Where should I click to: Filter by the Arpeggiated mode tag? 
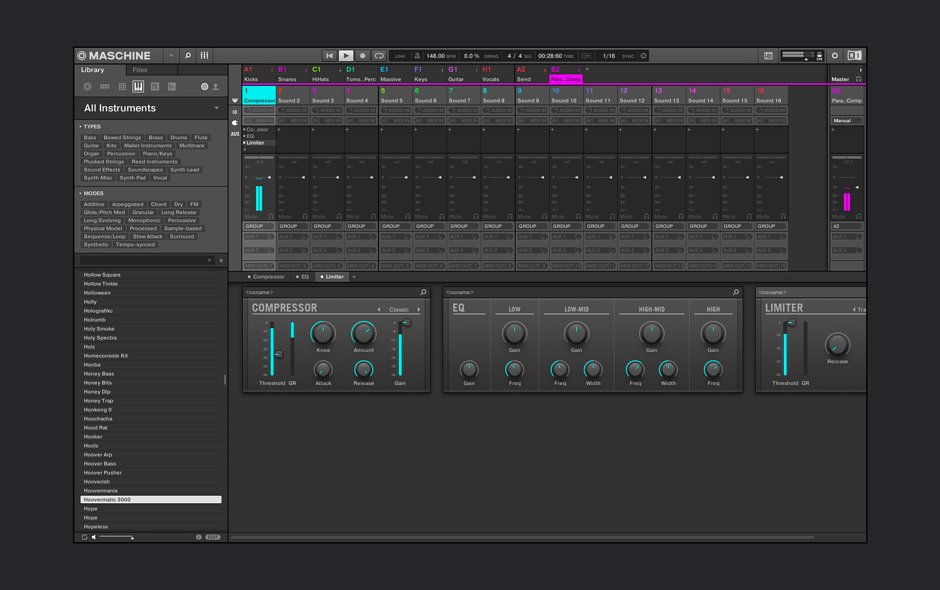click(x=128, y=204)
